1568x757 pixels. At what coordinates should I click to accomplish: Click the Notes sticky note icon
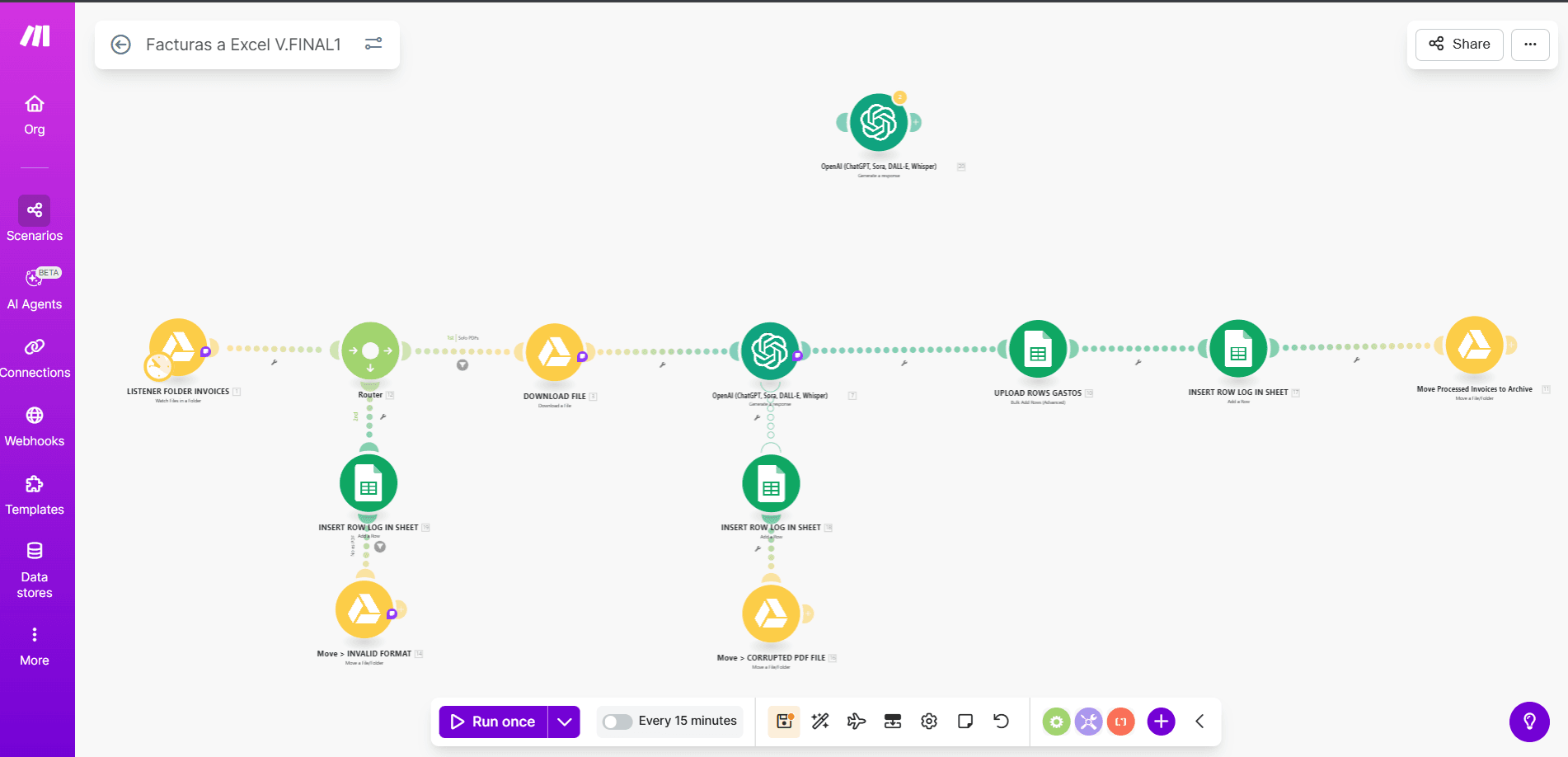tap(965, 722)
